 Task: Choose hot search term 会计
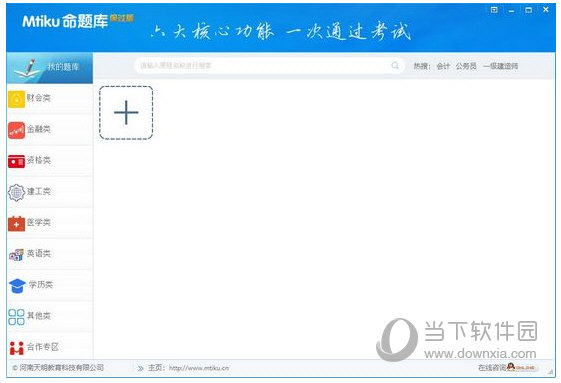click(443, 66)
